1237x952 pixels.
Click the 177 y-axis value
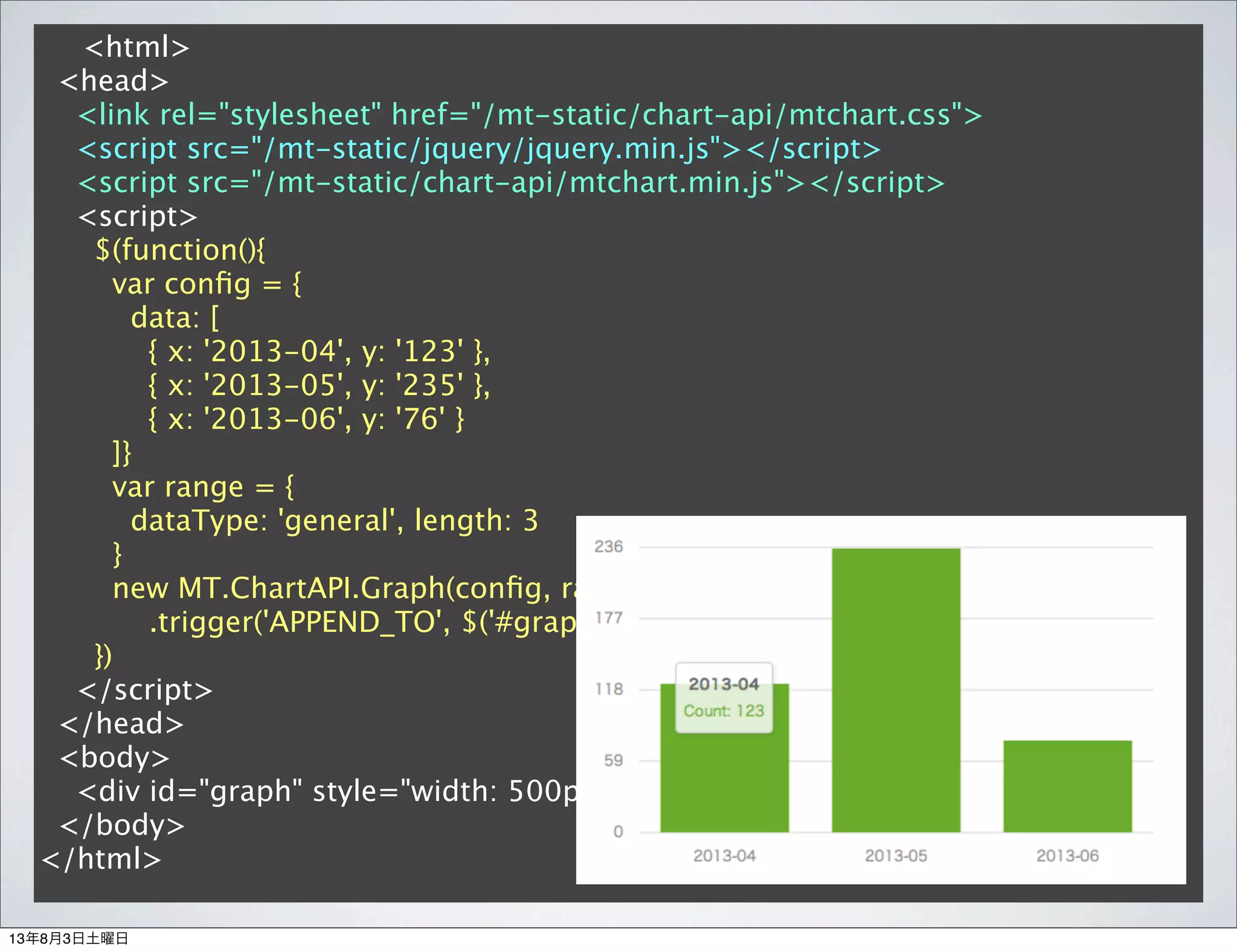(x=609, y=618)
